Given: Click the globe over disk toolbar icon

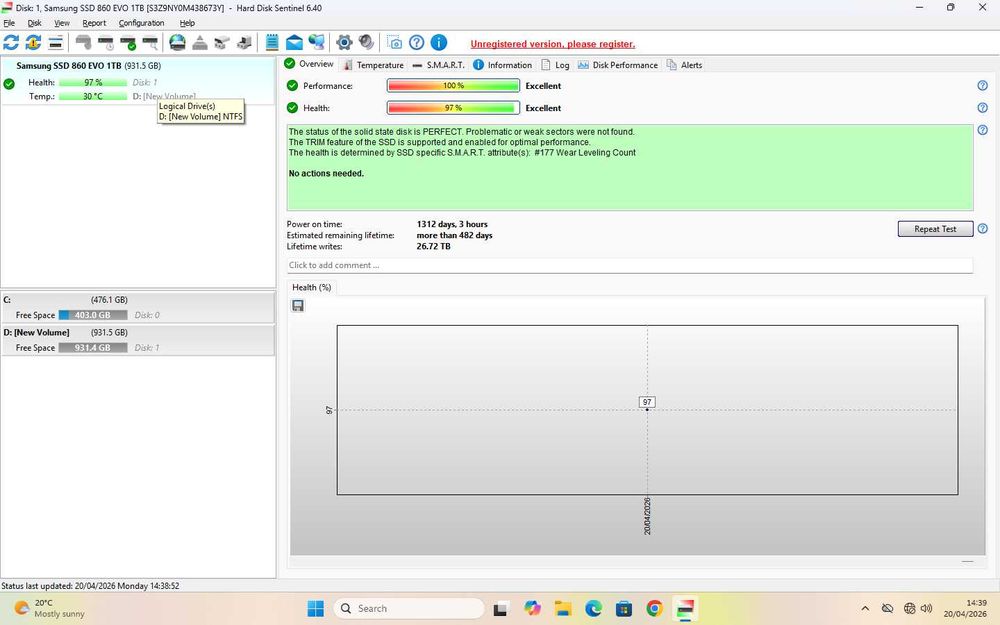Looking at the screenshot, I should click(177, 43).
